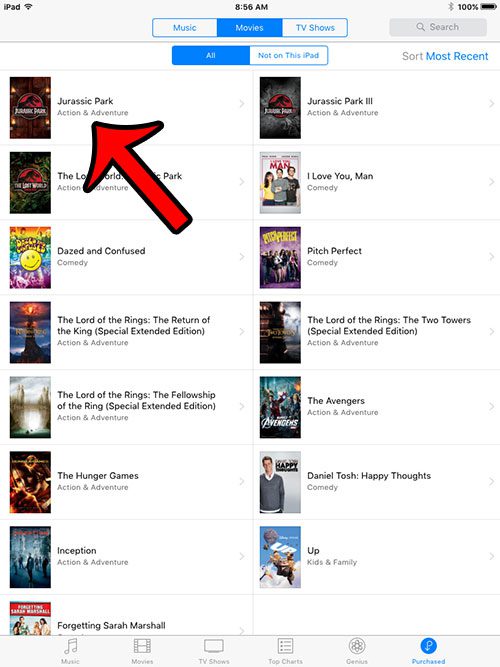This screenshot has width=500, height=667.
Task: Expand The Avengers row chevron
Action: (491, 406)
